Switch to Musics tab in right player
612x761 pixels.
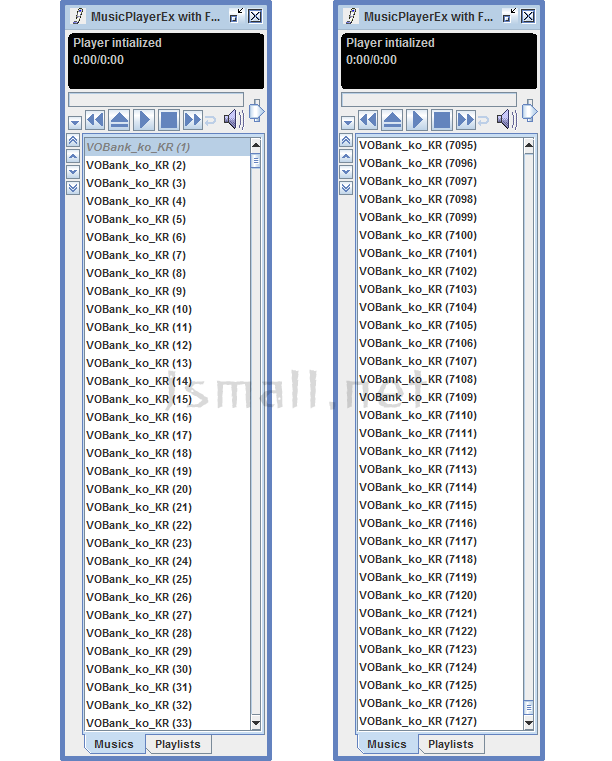pos(387,744)
